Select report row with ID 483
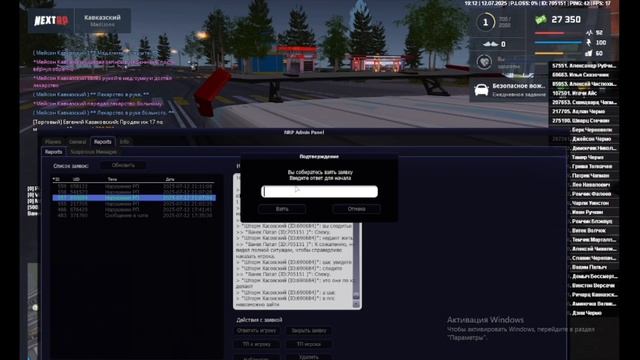This screenshot has width=640, height=360. point(134,215)
